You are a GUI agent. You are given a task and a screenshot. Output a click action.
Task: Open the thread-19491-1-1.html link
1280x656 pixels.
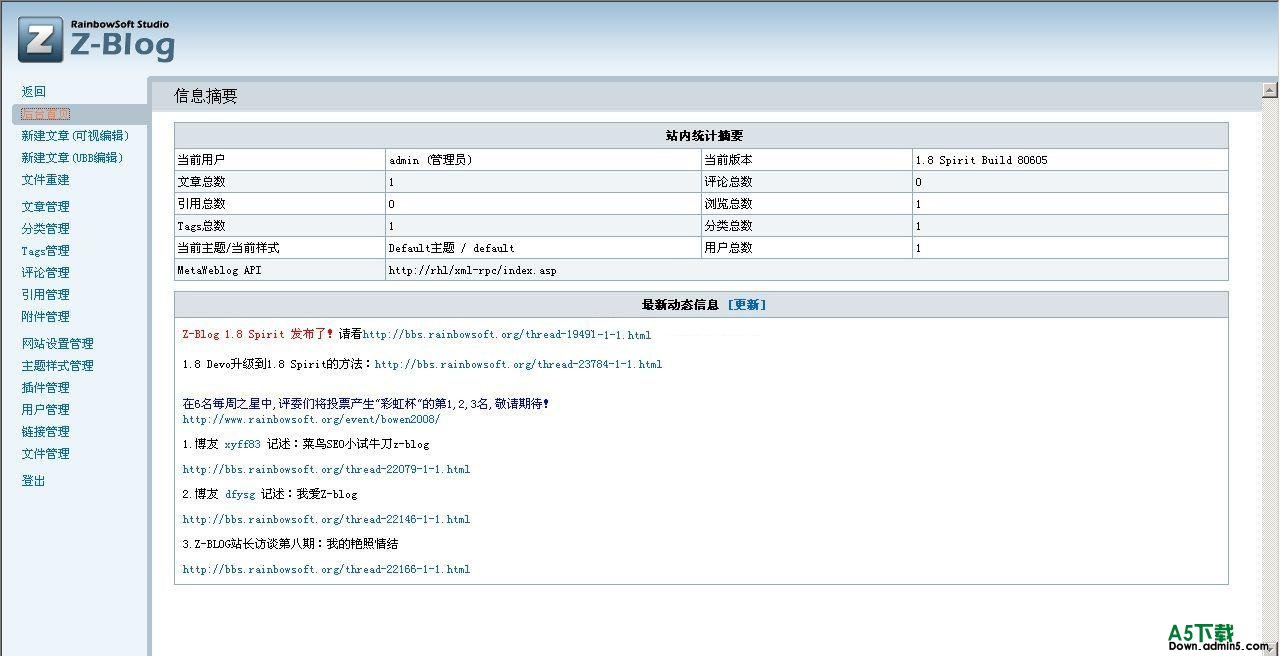[507, 335]
